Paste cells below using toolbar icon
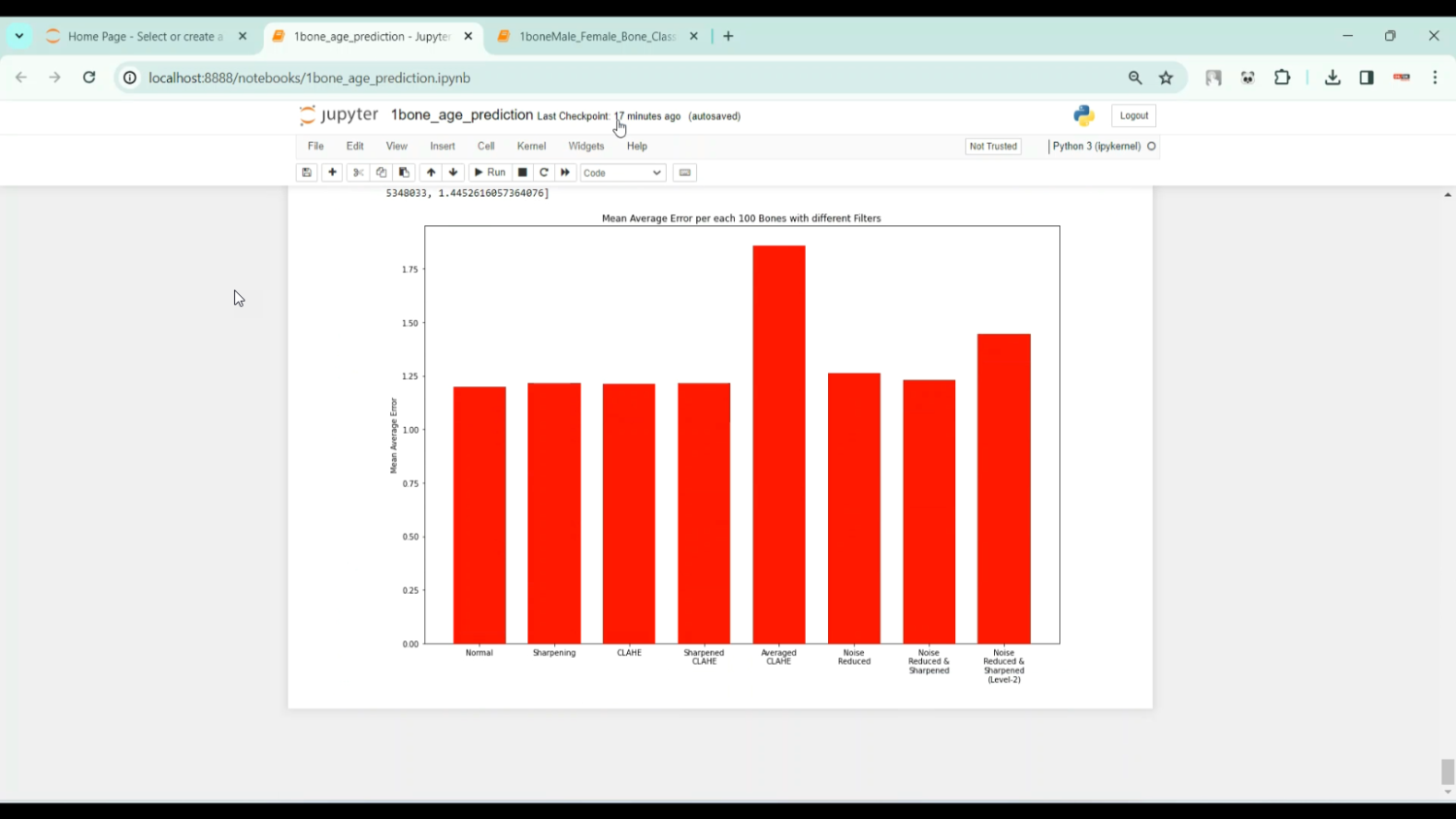This screenshot has width=1456, height=819. tap(405, 173)
